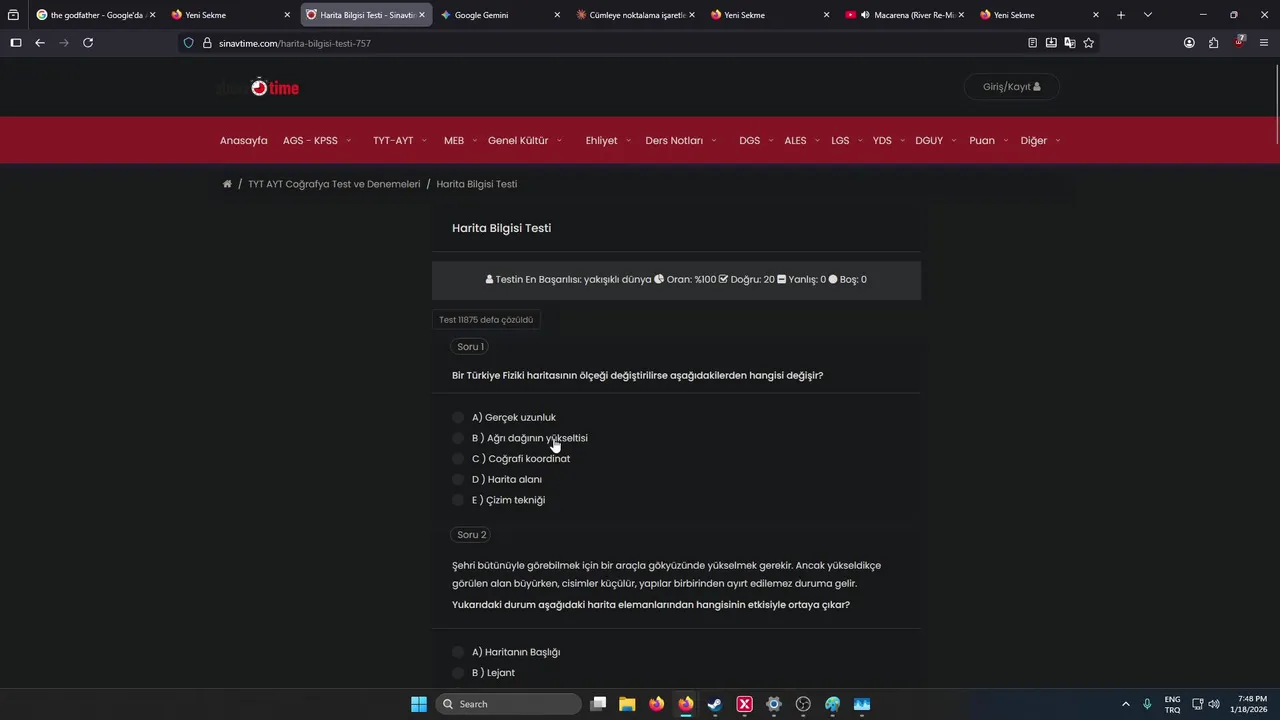Click the Giriş/Kayıt login button
The image size is (1280, 720).
click(1011, 87)
